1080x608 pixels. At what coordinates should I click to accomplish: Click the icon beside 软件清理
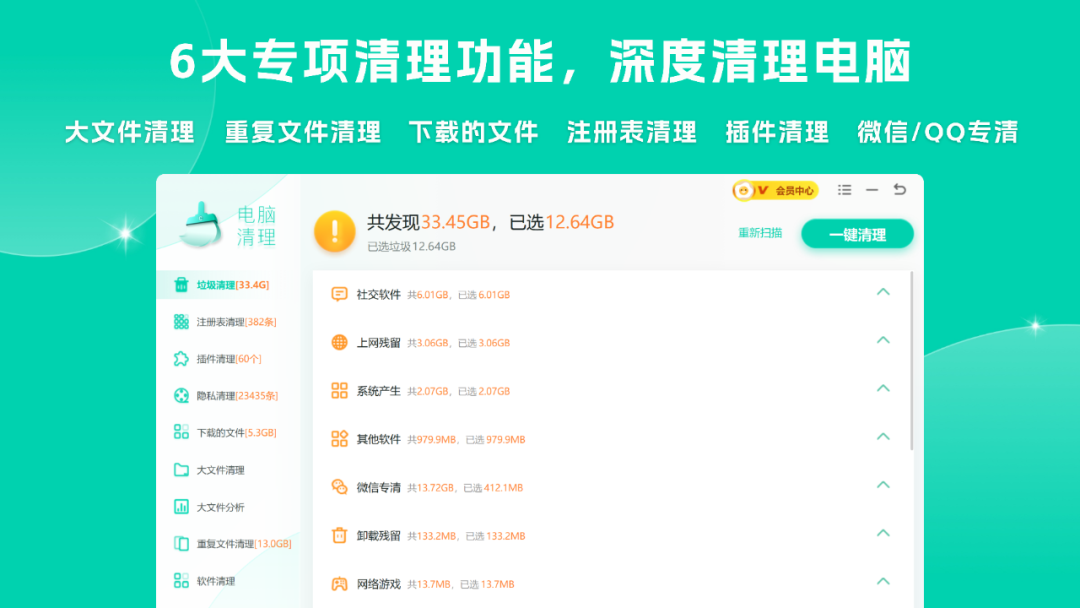(x=181, y=580)
